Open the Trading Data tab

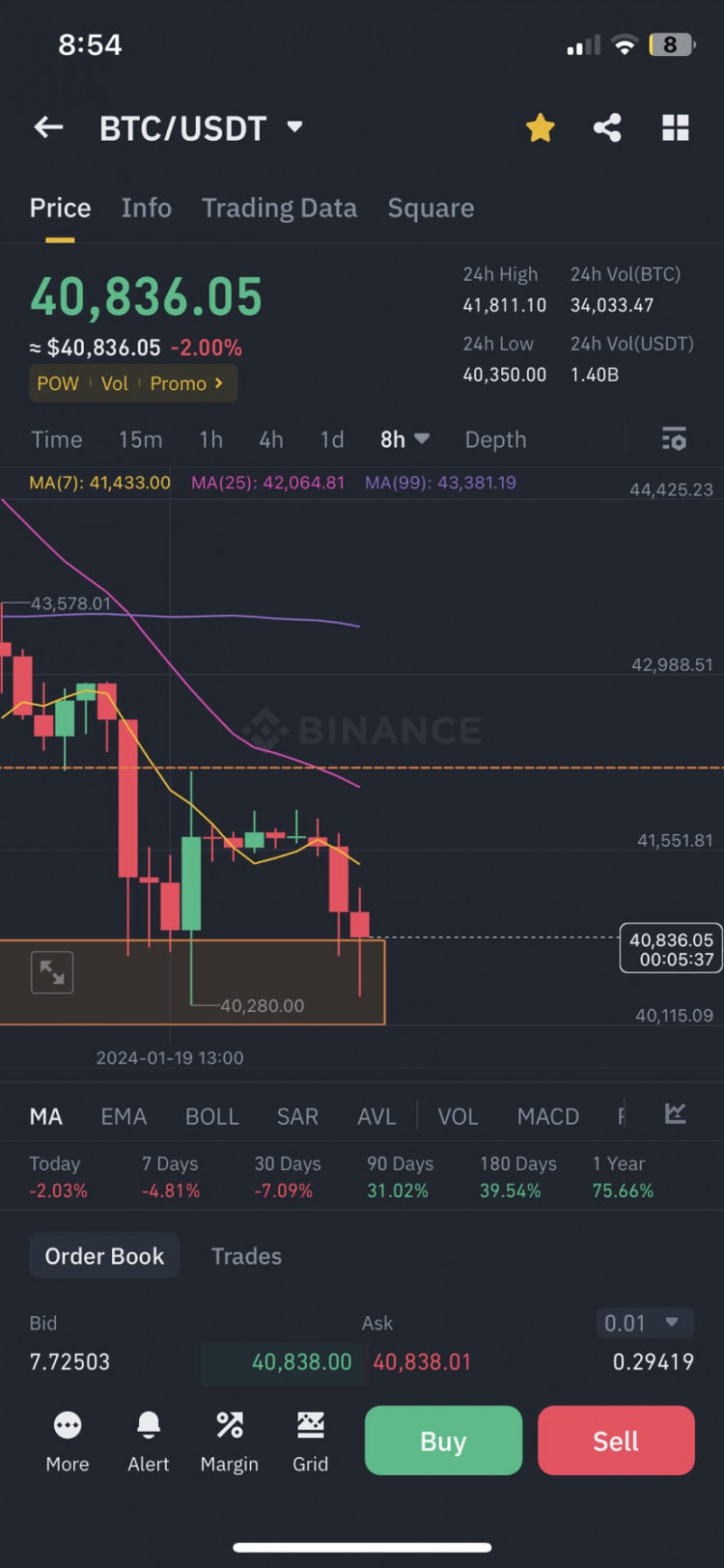279,208
